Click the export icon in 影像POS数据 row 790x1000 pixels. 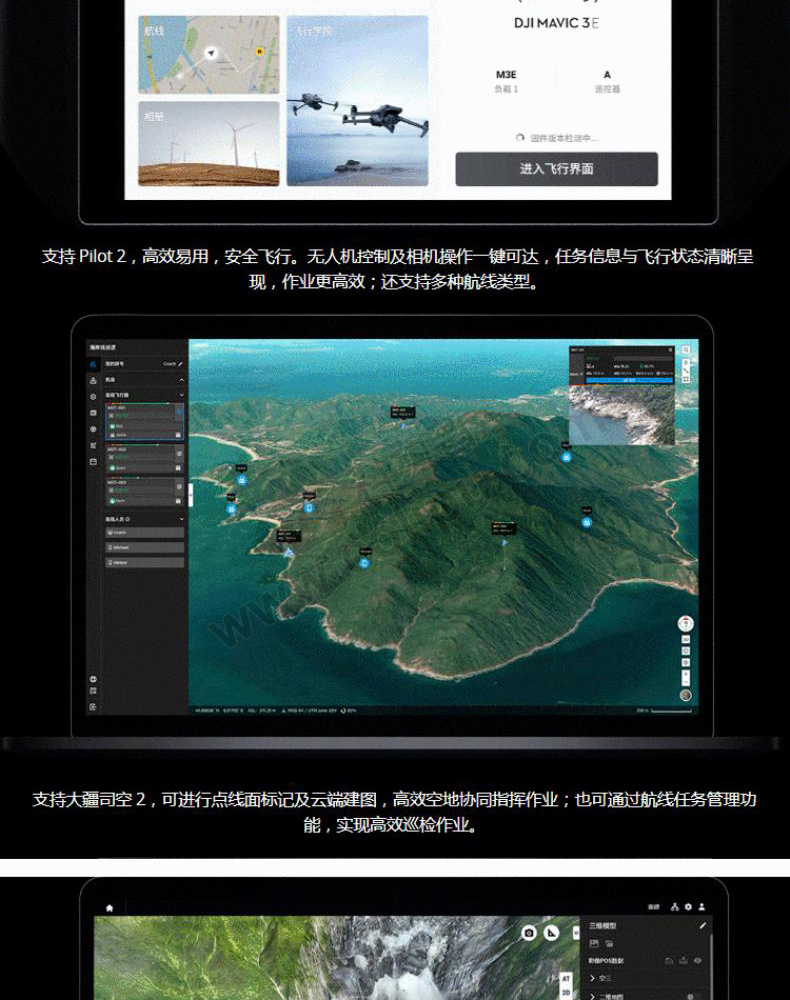point(684,960)
